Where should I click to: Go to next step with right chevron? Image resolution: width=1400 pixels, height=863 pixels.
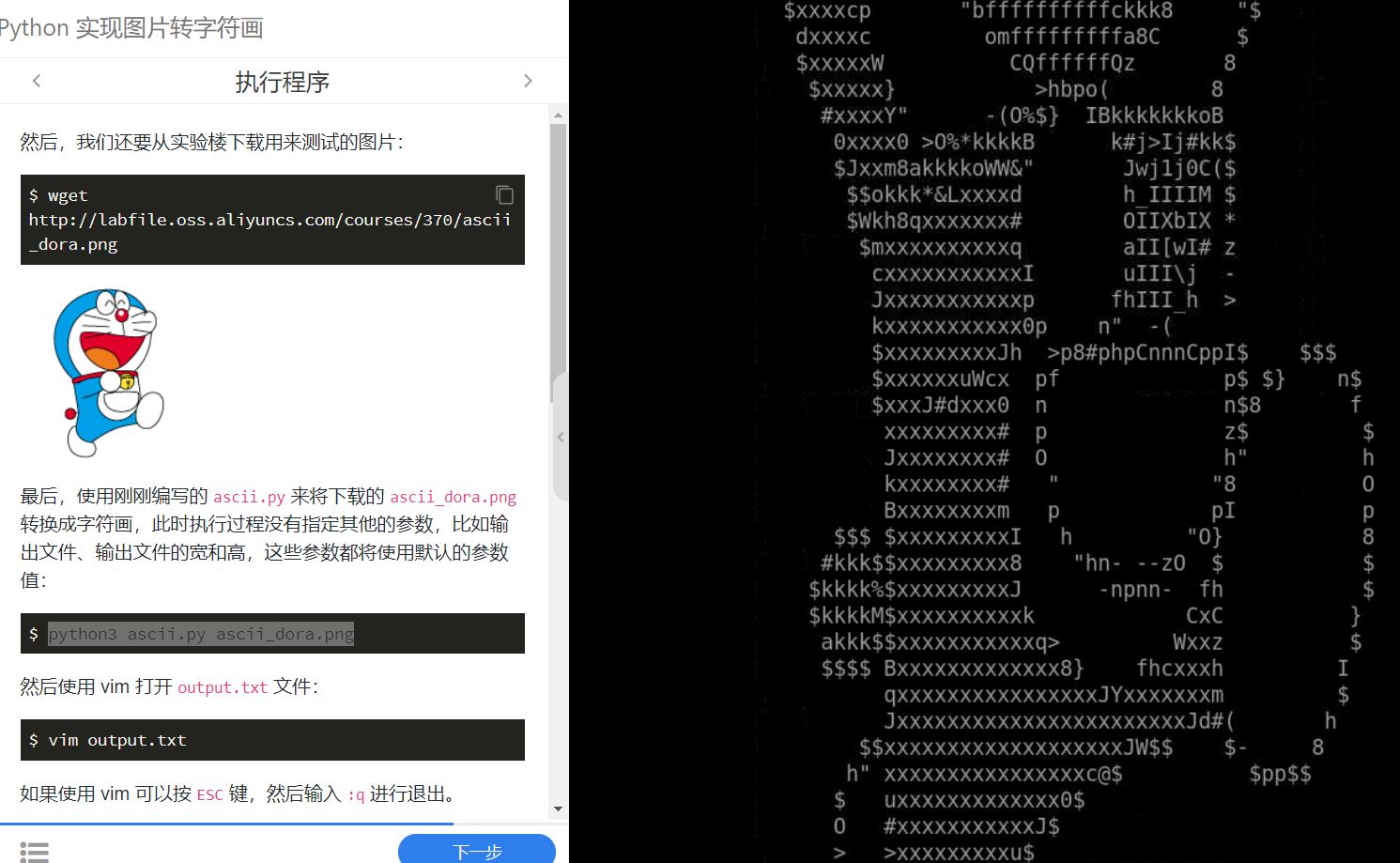coord(528,81)
